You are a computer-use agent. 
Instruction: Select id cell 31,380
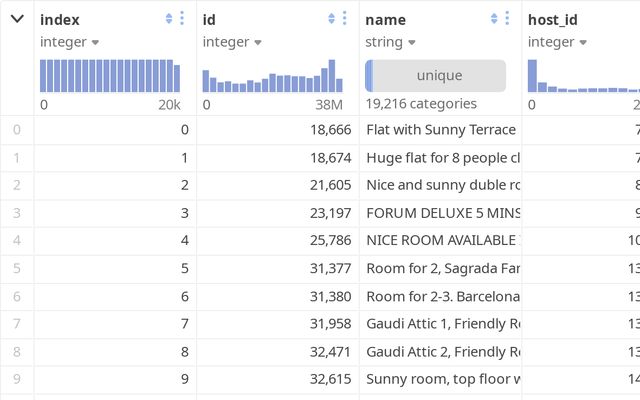(x=278, y=296)
